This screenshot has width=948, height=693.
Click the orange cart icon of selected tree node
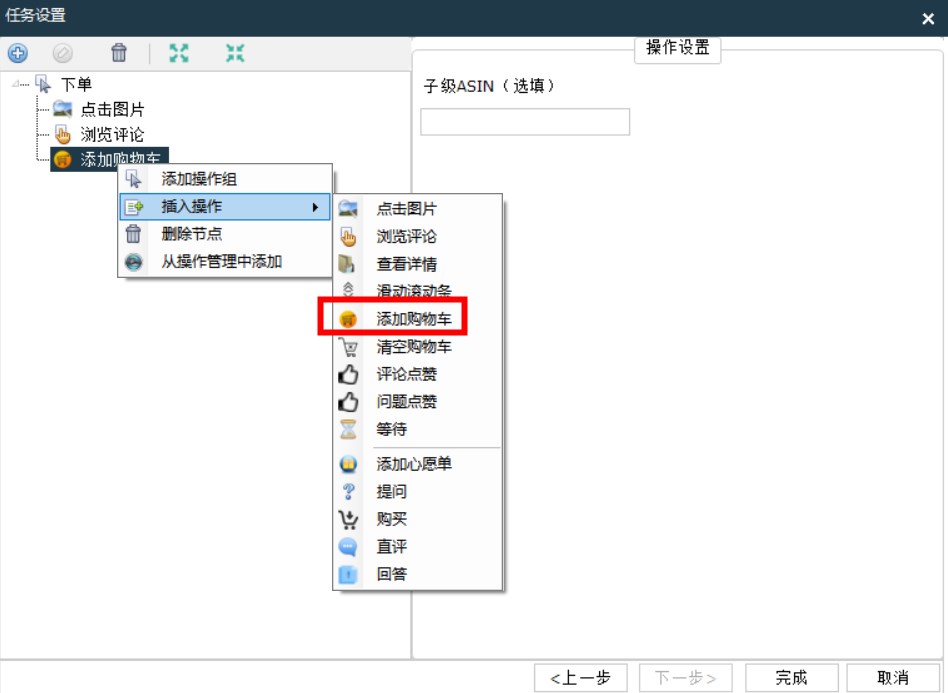click(62, 159)
